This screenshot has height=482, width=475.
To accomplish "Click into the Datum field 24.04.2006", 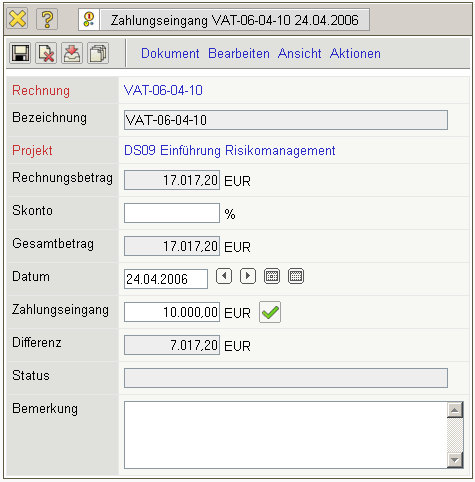I will 166,279.
